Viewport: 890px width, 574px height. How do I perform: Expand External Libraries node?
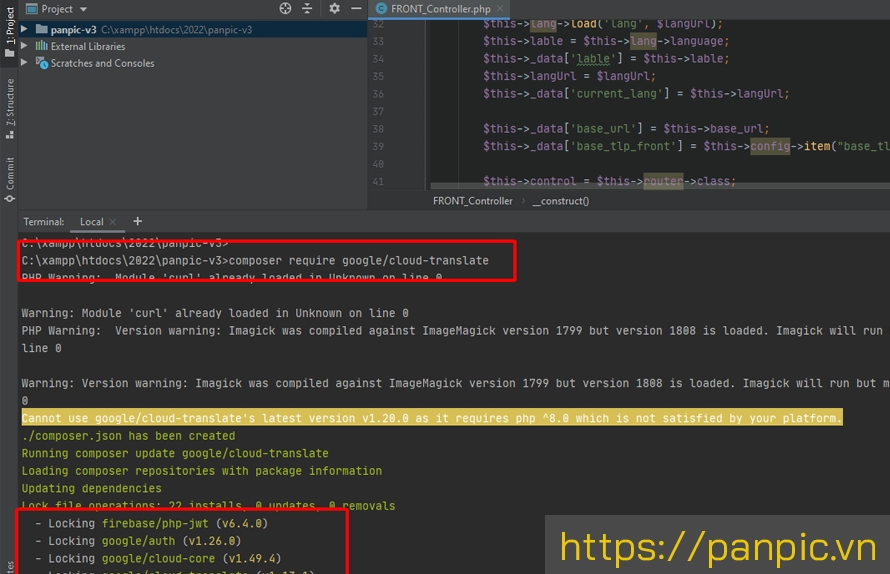[24, 46]
